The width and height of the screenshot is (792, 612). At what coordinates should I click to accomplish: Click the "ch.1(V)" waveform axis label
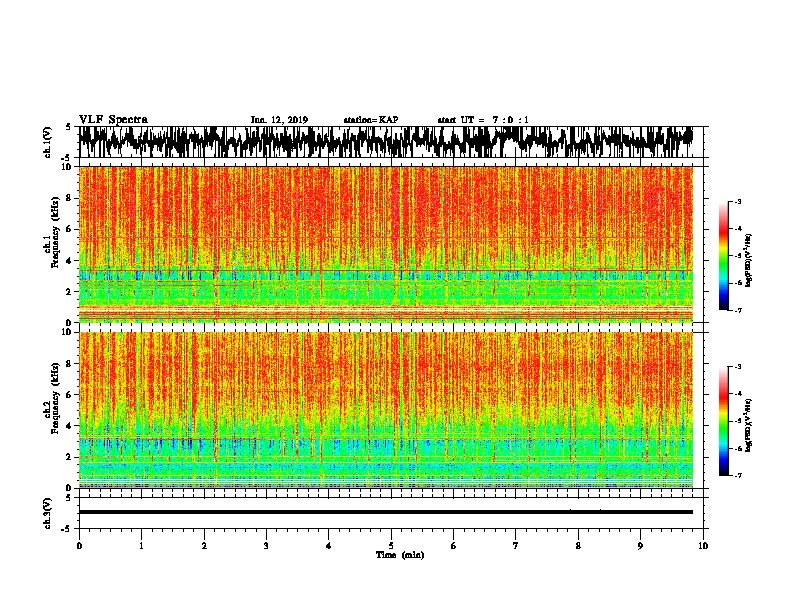[x=48, y=142]
